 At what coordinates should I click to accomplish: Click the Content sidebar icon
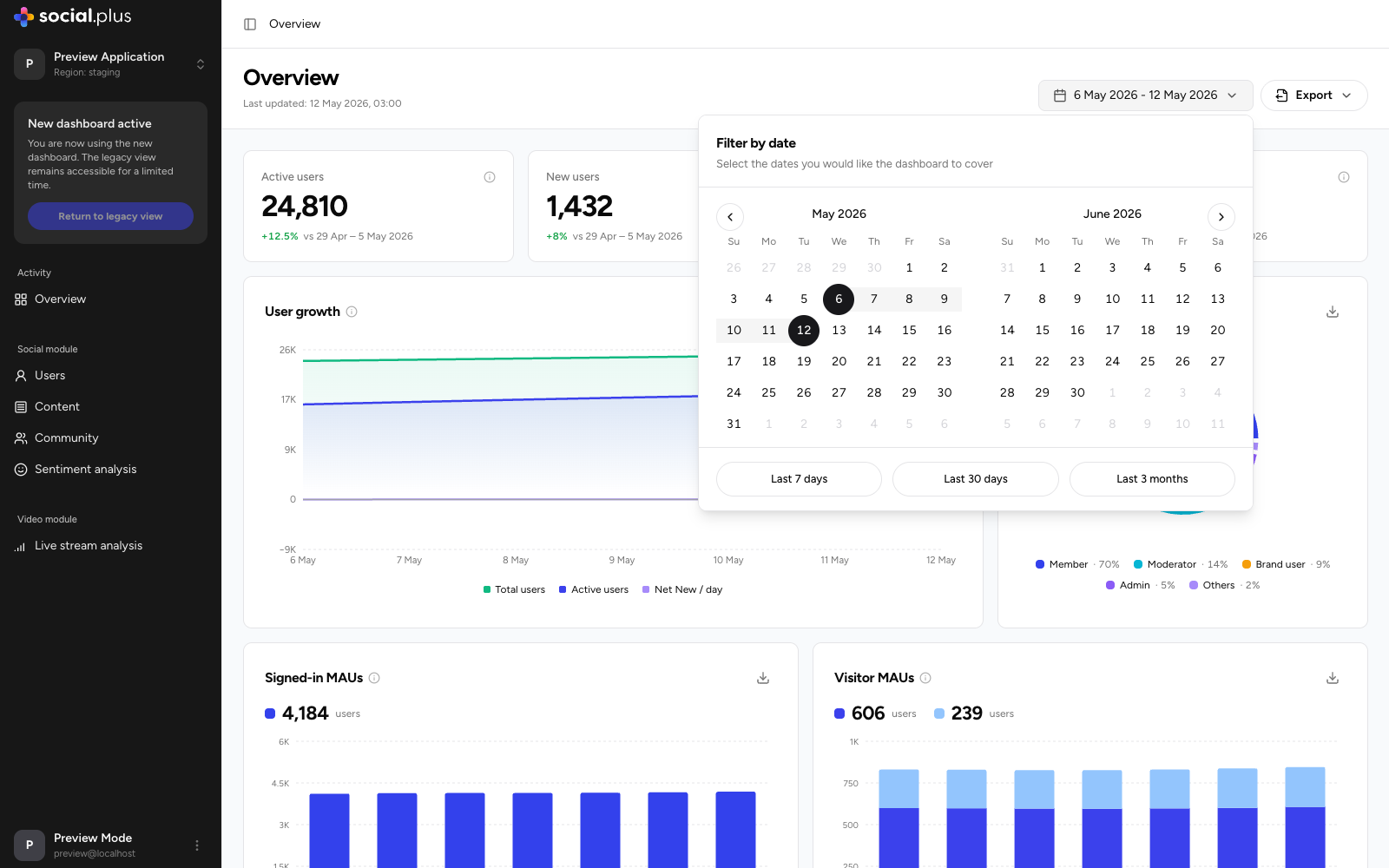21,407
